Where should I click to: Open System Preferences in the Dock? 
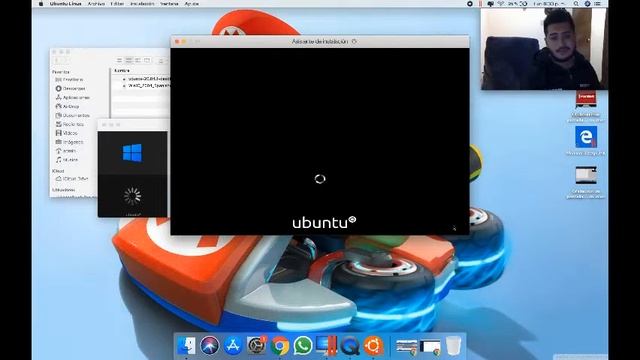click(256, 346)
